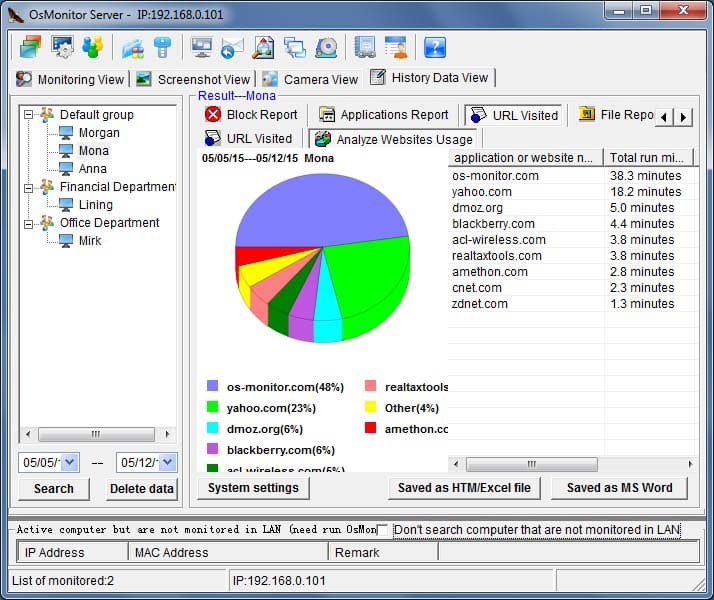Open the Block Report tab
714x600 pixels.
click(x=251, y=115)
